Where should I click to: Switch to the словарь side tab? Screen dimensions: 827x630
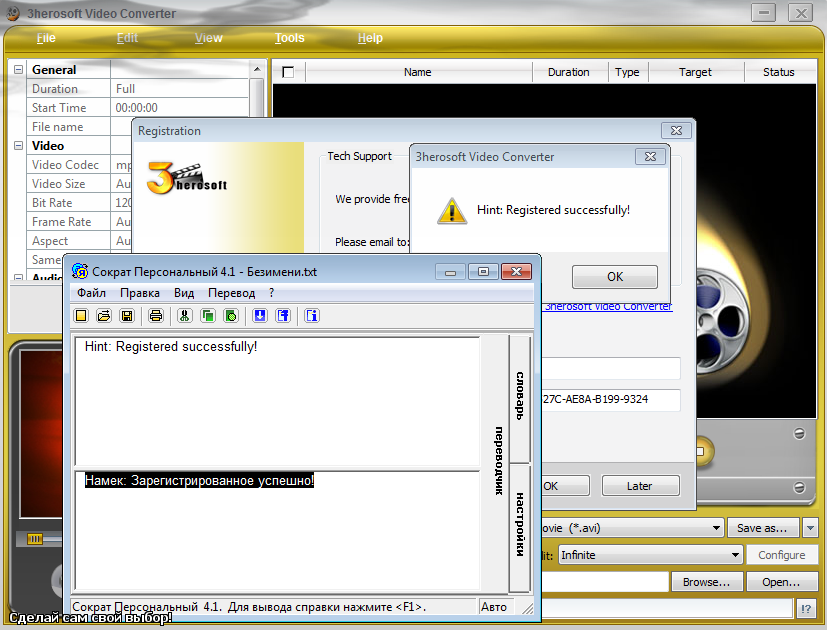520,397
